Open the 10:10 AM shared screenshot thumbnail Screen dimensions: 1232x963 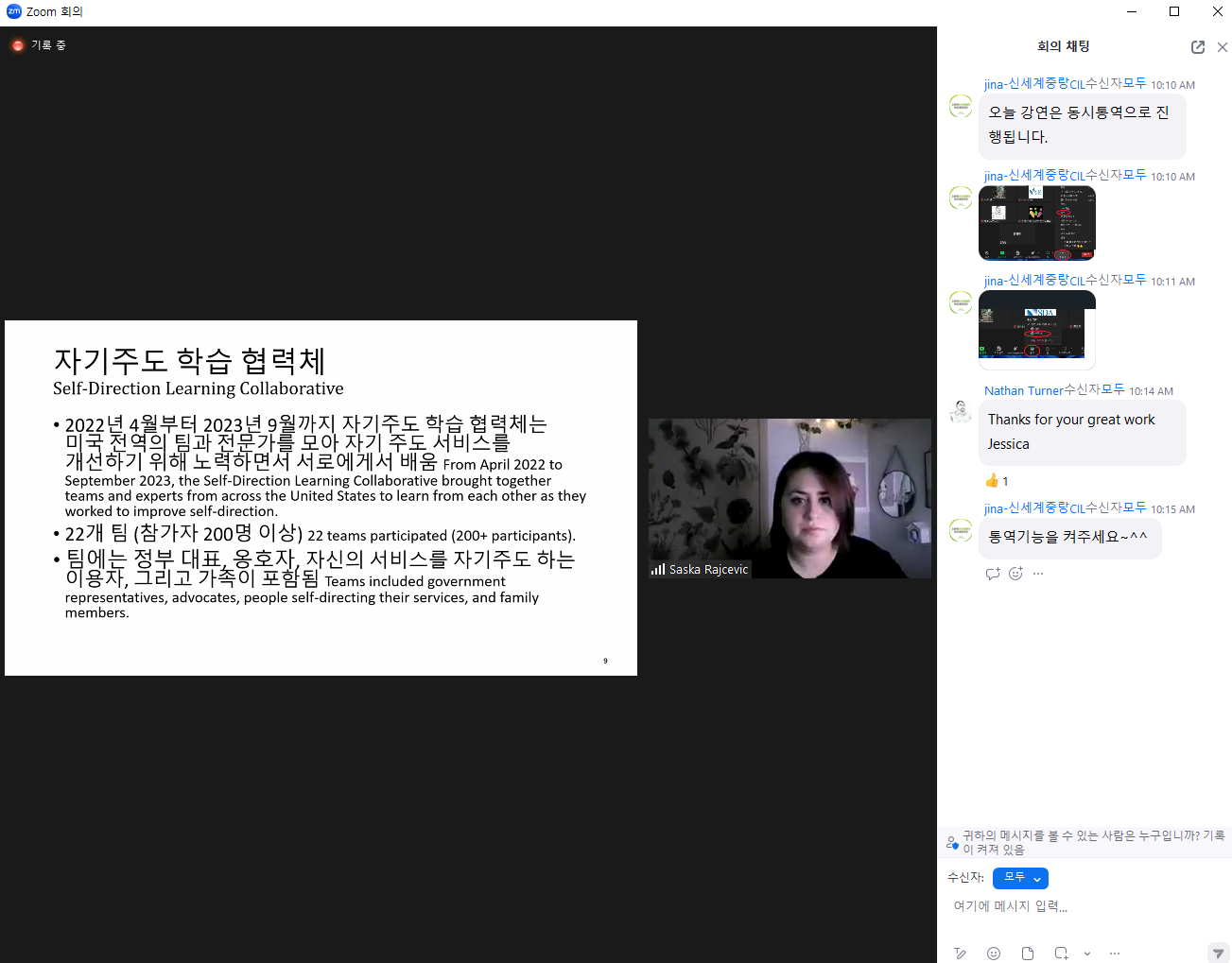[1036, 223]
